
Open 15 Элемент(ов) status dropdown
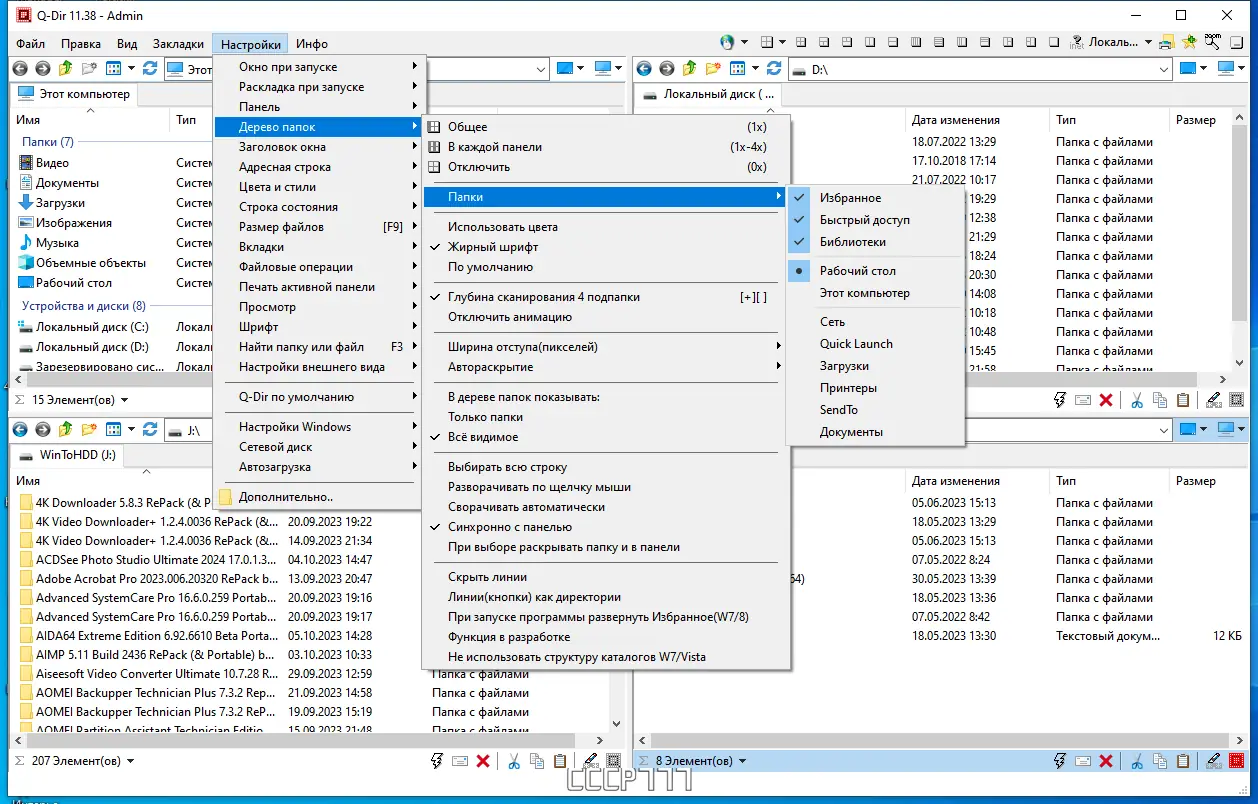[124, 400]
